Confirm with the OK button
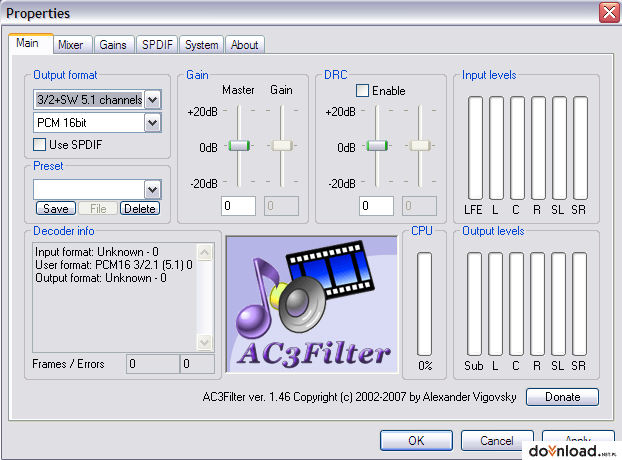The width and height of the screenshot is (622, 460). click(x=416, y=441)
